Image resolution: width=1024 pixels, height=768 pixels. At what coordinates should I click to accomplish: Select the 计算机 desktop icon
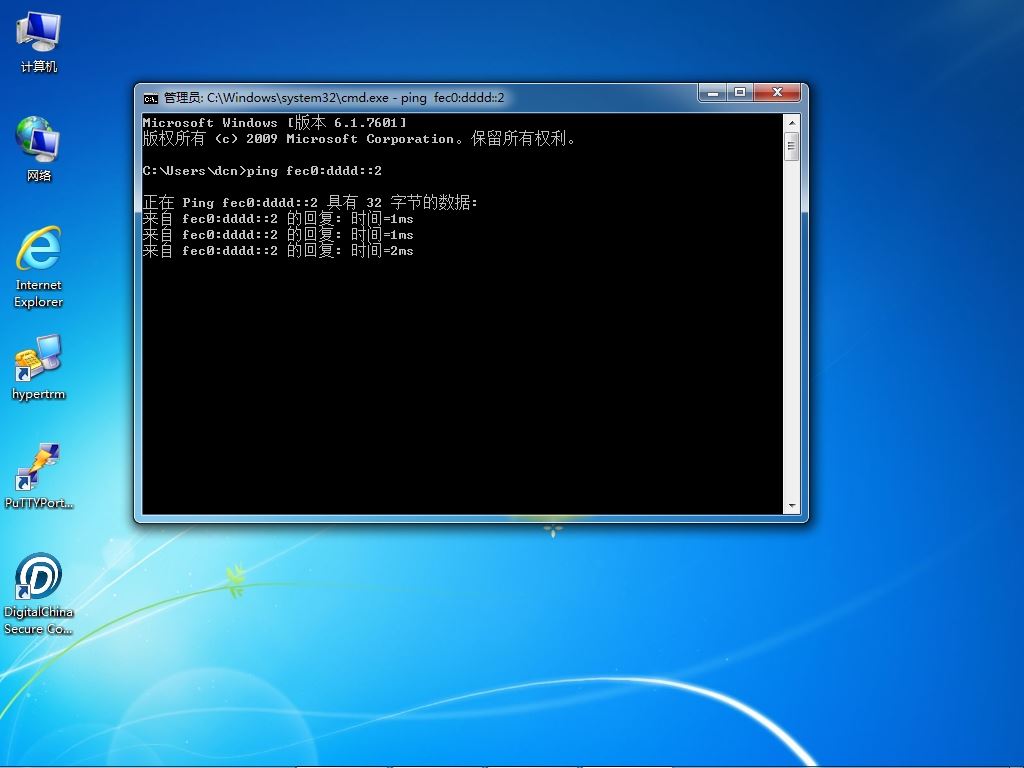(39, 42)
